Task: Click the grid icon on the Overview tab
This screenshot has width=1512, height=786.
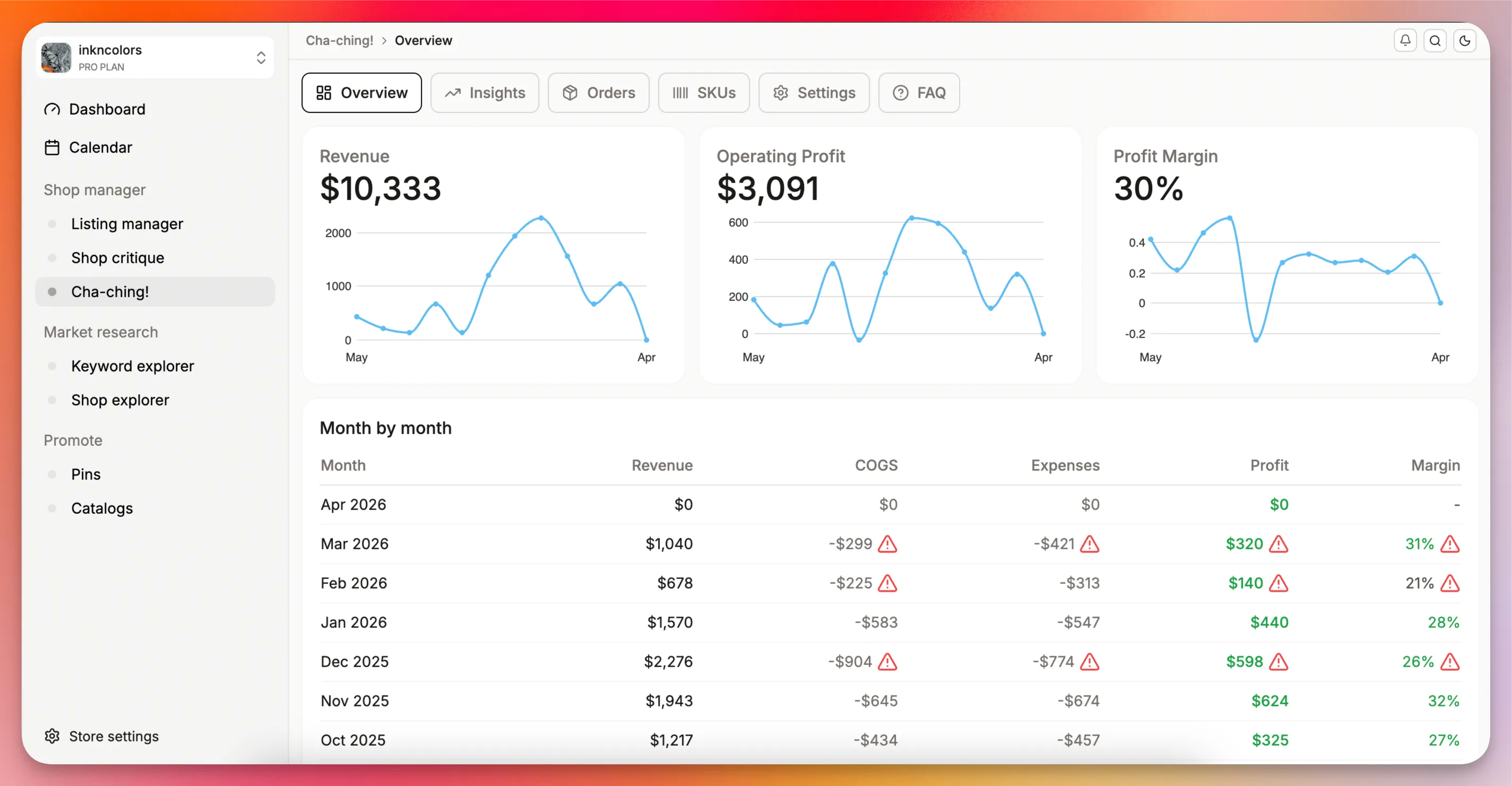Action: pyautogui.click(x=323, y=92)
